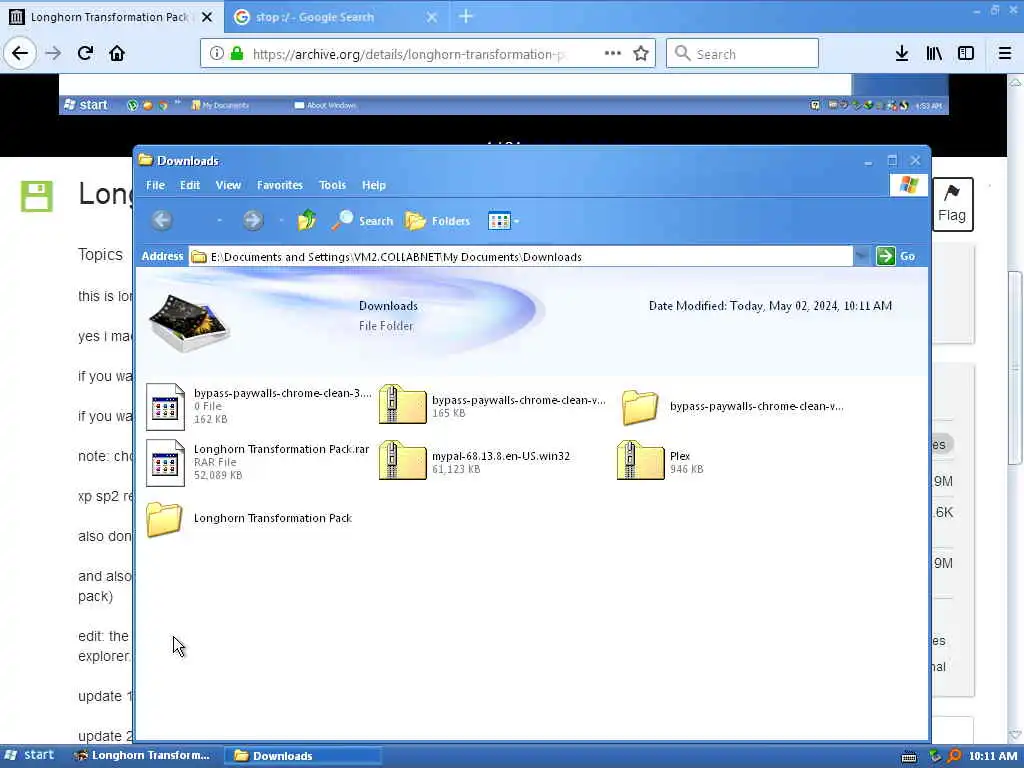Click the Downloads taskbar button
Image resolution: width=1024 pixels, height=768 pixels.
tap(303, 756)
